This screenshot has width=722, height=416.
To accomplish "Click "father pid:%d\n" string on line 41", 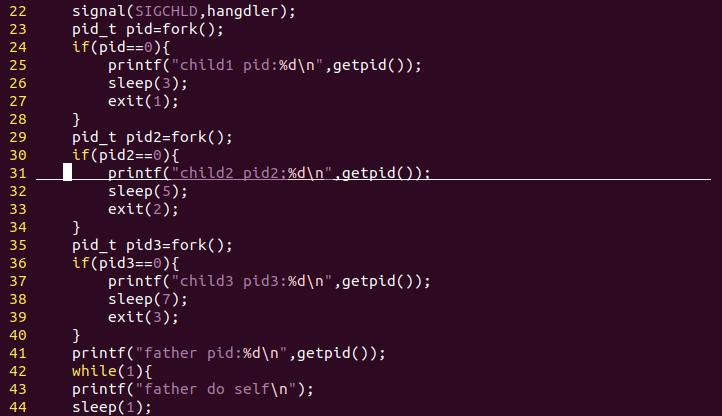I will pyautogui.click(x=211, y=353).
